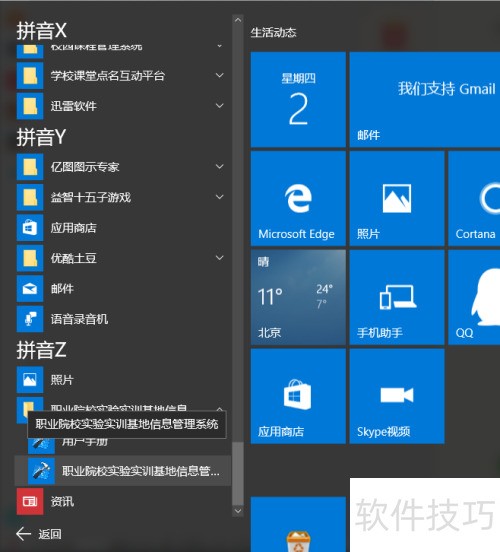The width and height of the screenshot is (500, 552).
Task: Launch 职业院校实验实训基地信息管… app icon
Action: [x=42, y=471]
